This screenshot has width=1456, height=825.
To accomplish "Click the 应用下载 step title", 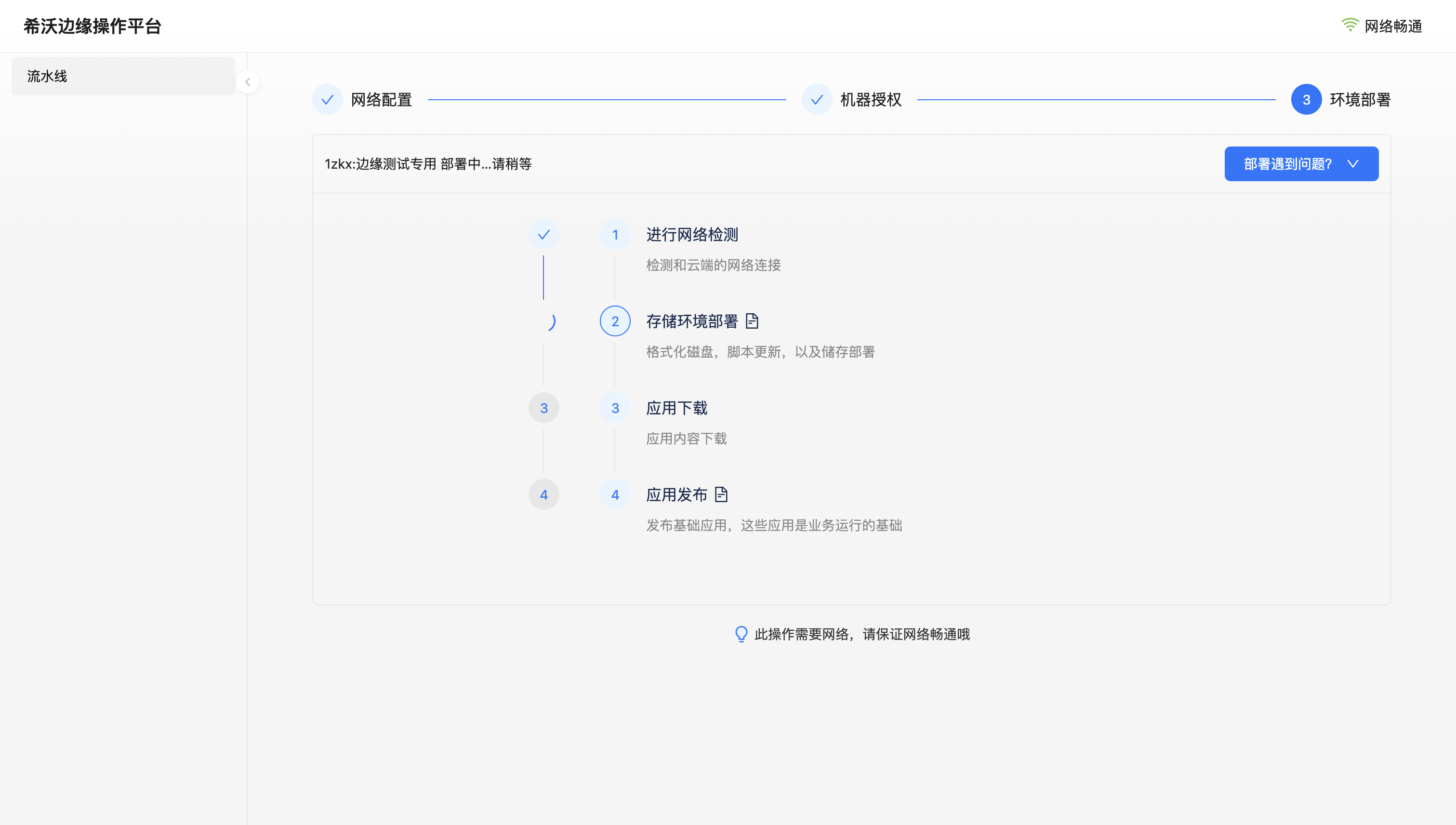I will point(677,408).
